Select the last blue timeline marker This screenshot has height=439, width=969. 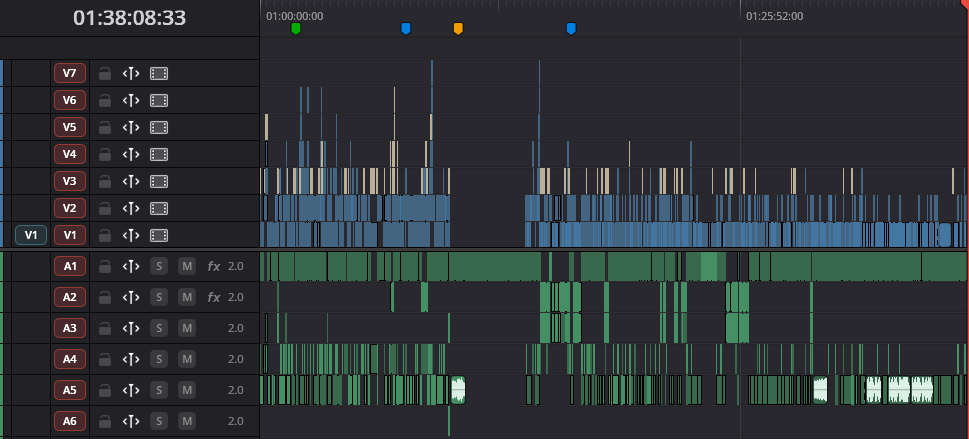(571, 28)
